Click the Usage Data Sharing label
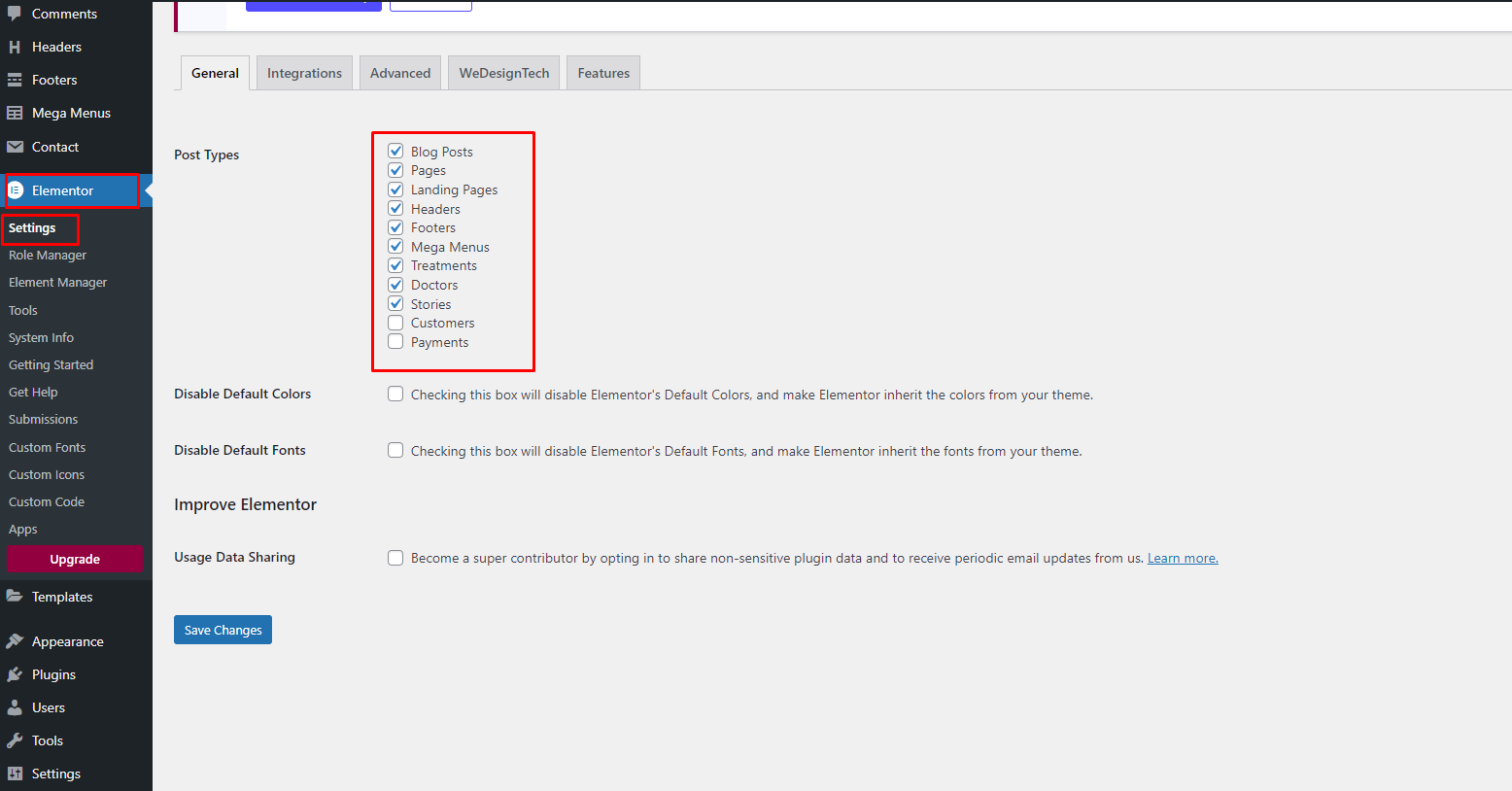The width and height of the screenshot is (1512, 791). point(234,557)
